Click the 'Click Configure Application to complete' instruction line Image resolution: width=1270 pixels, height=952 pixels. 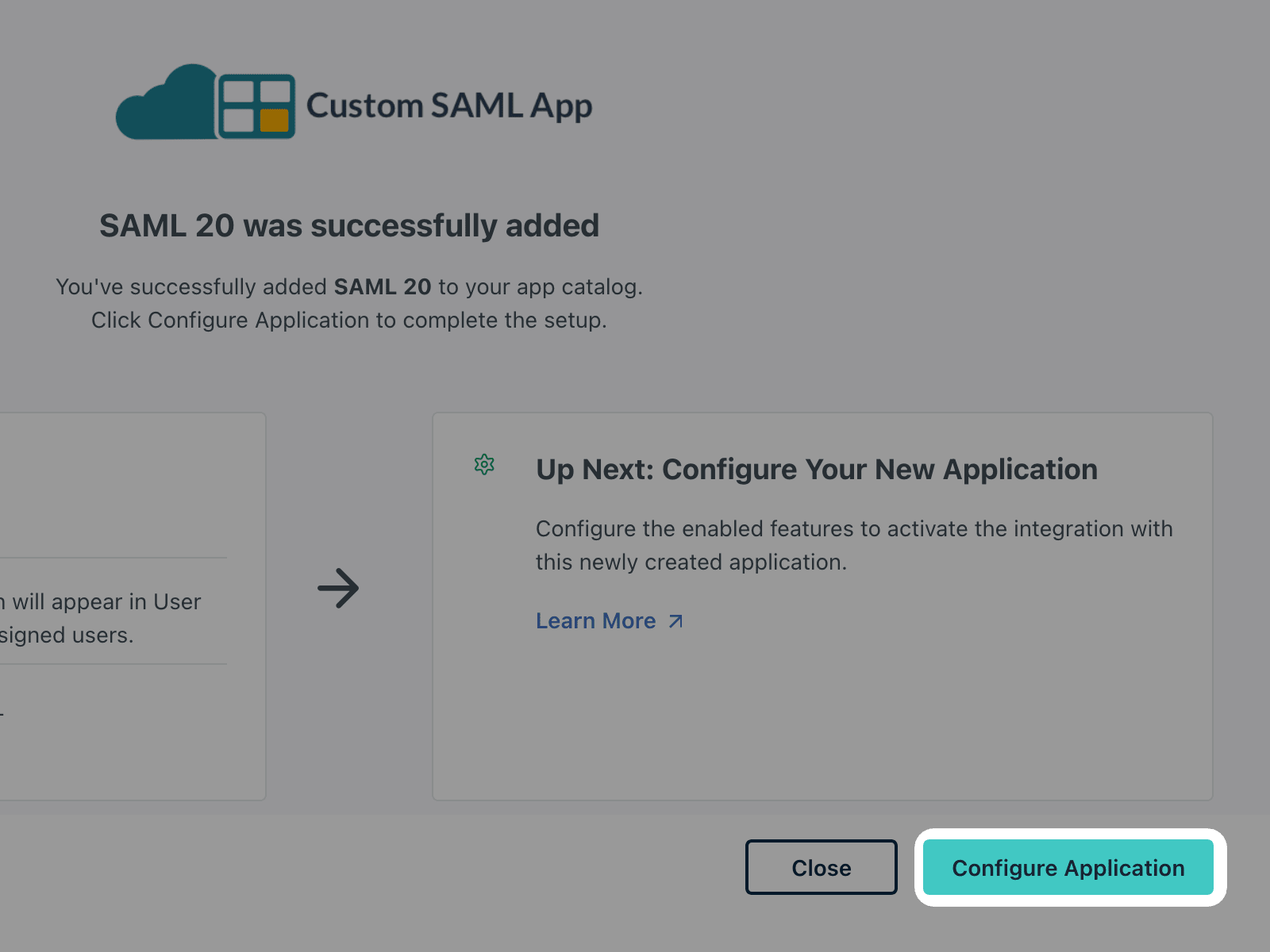tap(348, 321)
